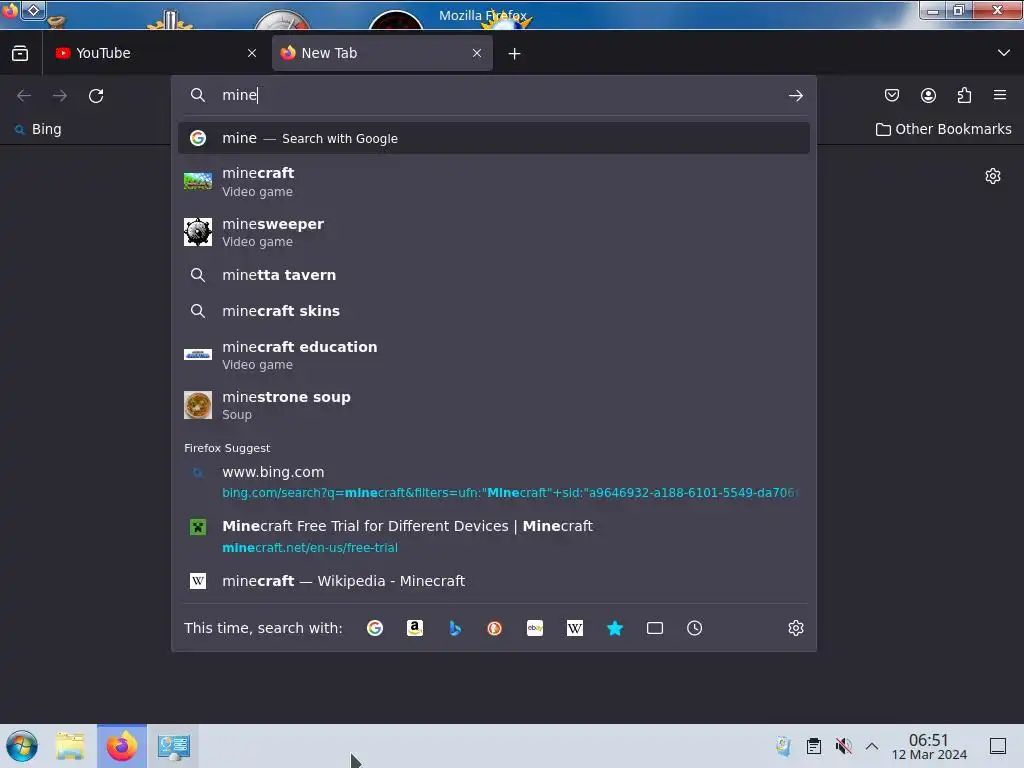Open new tab page personalize gear
The height and width of the screenshot is (768, 1024).
point(993,176)
